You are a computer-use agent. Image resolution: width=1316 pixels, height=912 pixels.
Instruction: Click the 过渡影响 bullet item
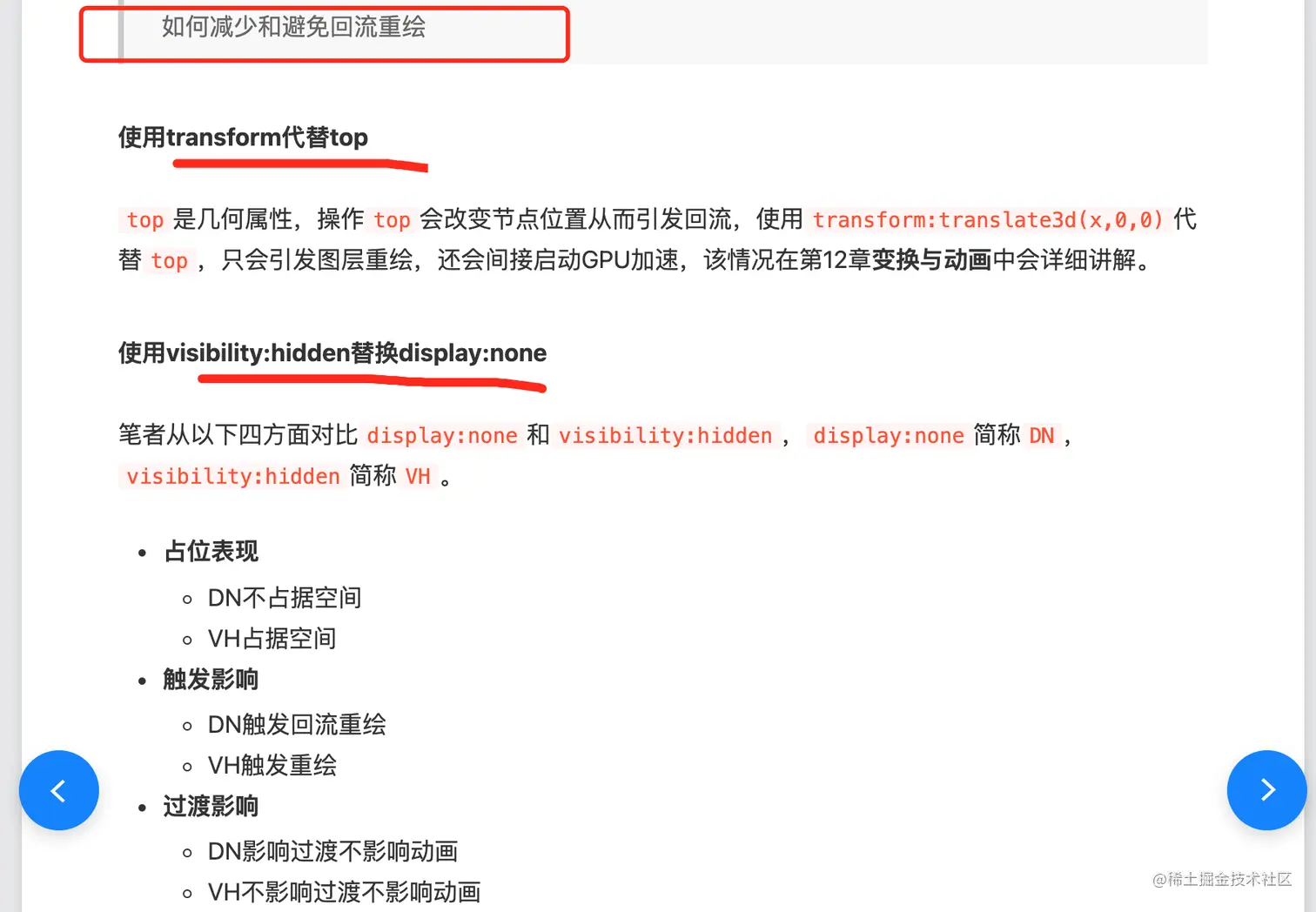pos(211,806)
